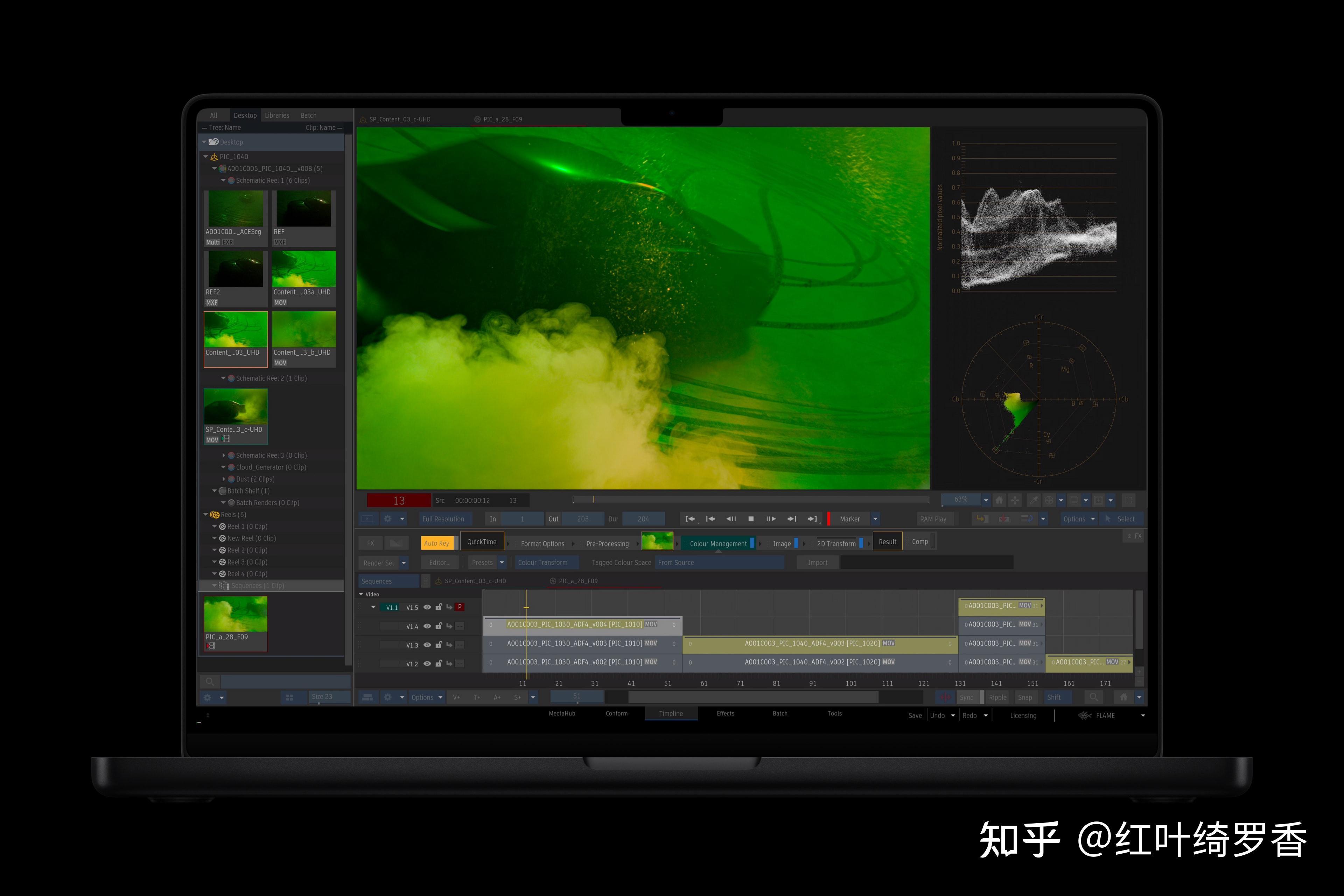
Task: Open the FX icon in the timeline toolbar
Action: [x=371, y=543]
